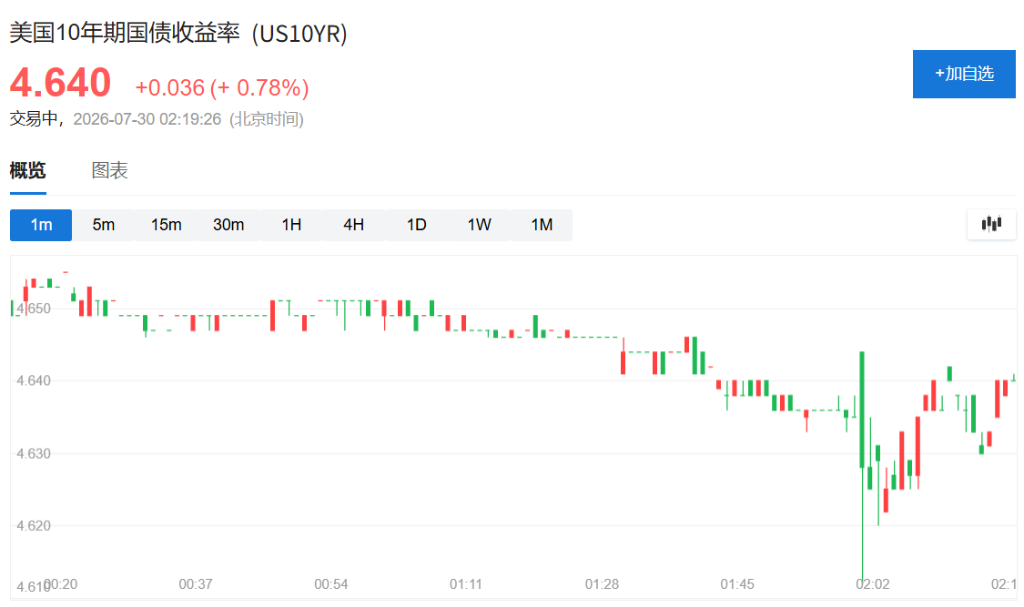Click the 4.630 price axis label

33,453
